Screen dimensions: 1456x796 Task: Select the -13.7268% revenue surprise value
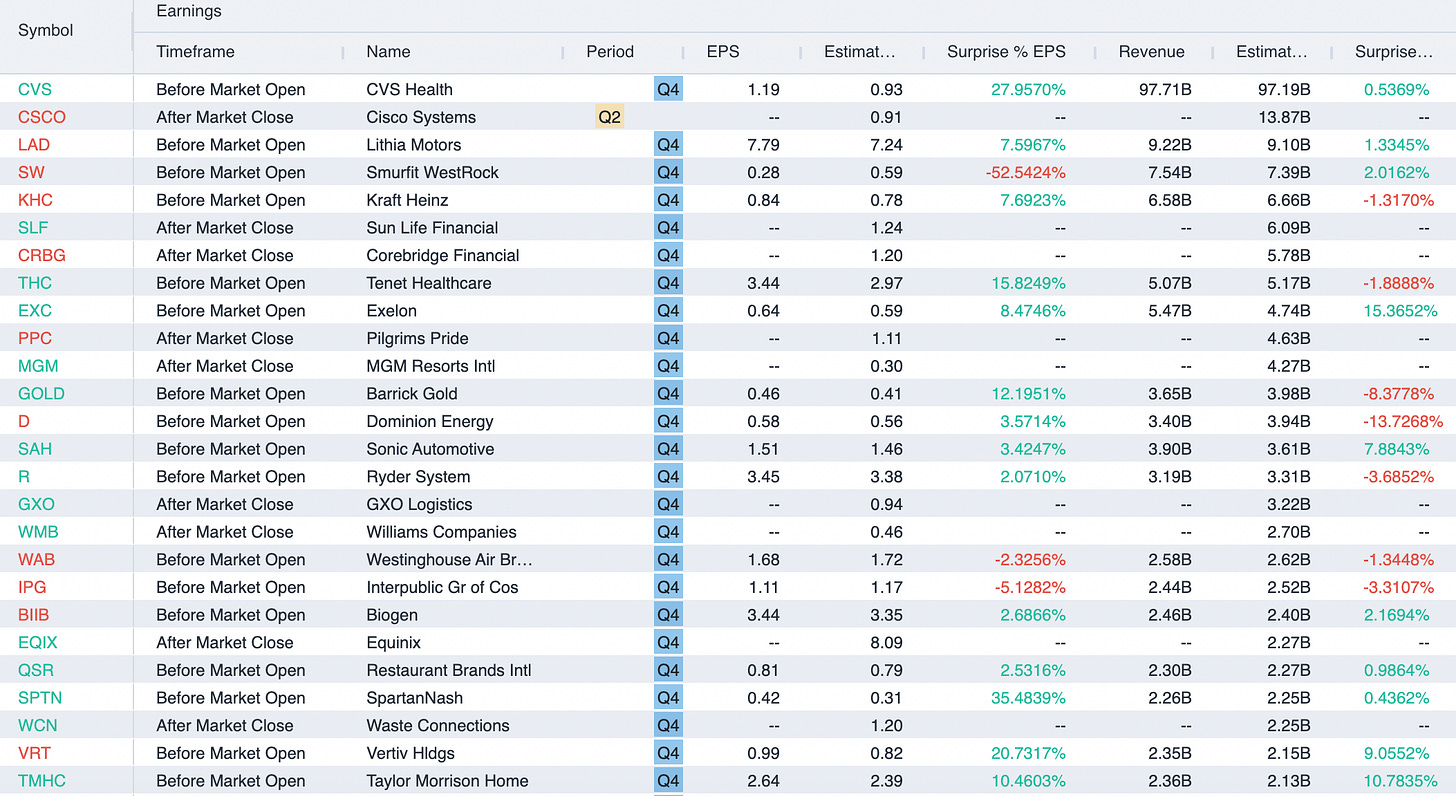tap(1401, 422)
